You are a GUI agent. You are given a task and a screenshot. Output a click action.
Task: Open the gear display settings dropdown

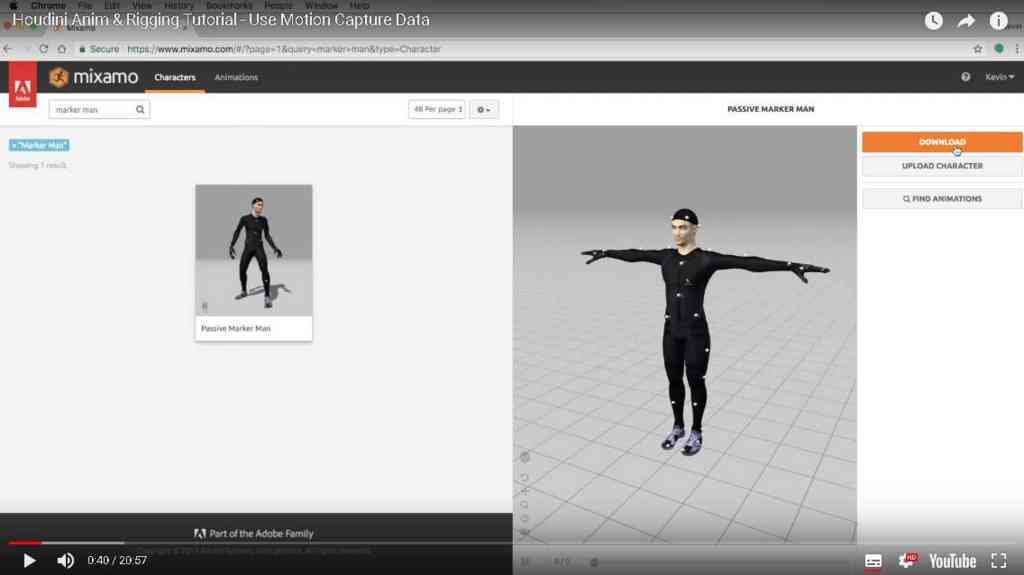point(484,110)
